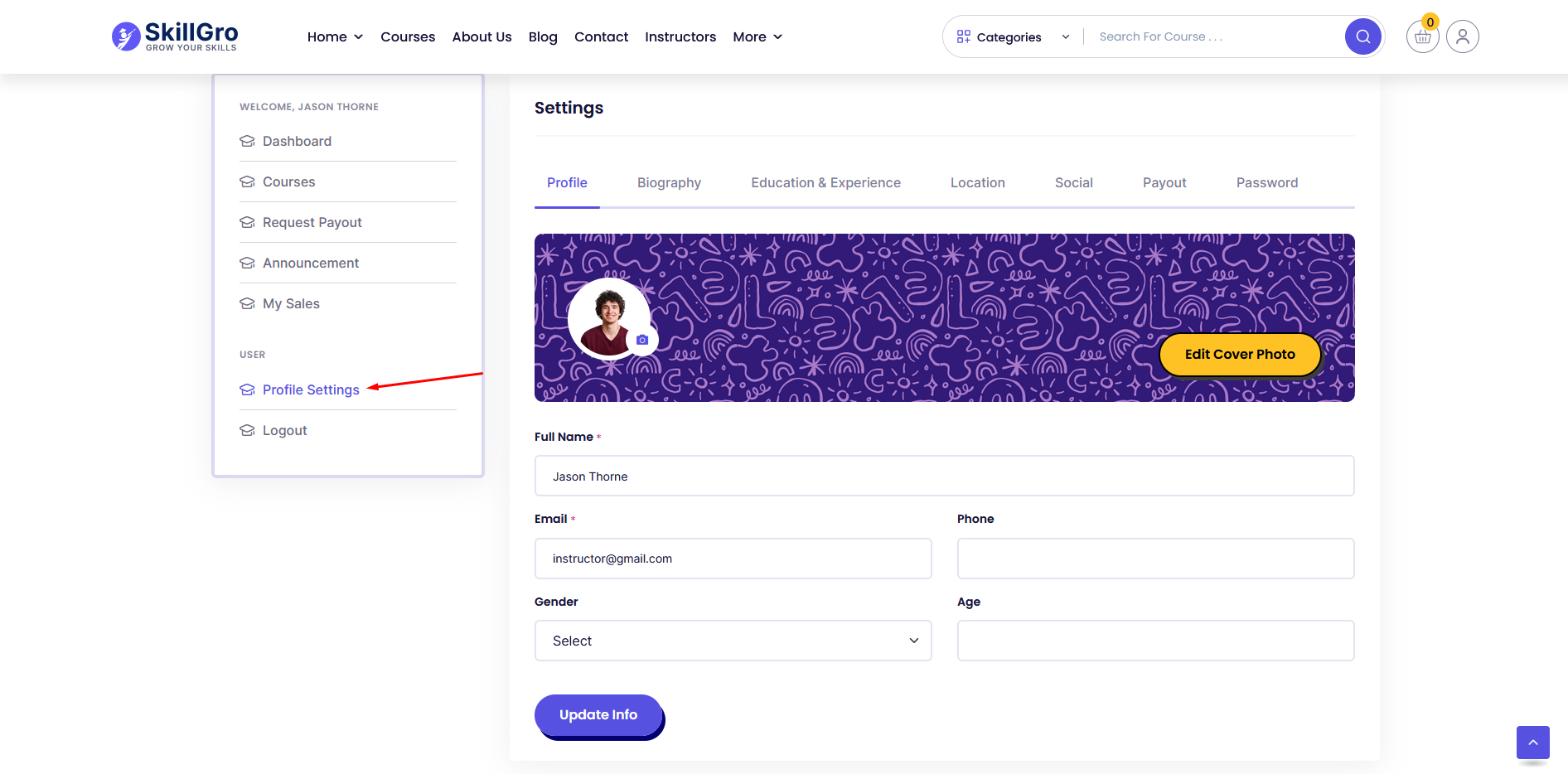This screenshot has width=1568, height=774.
Task: Open Courses in top navigation
Action: (408, 36)
